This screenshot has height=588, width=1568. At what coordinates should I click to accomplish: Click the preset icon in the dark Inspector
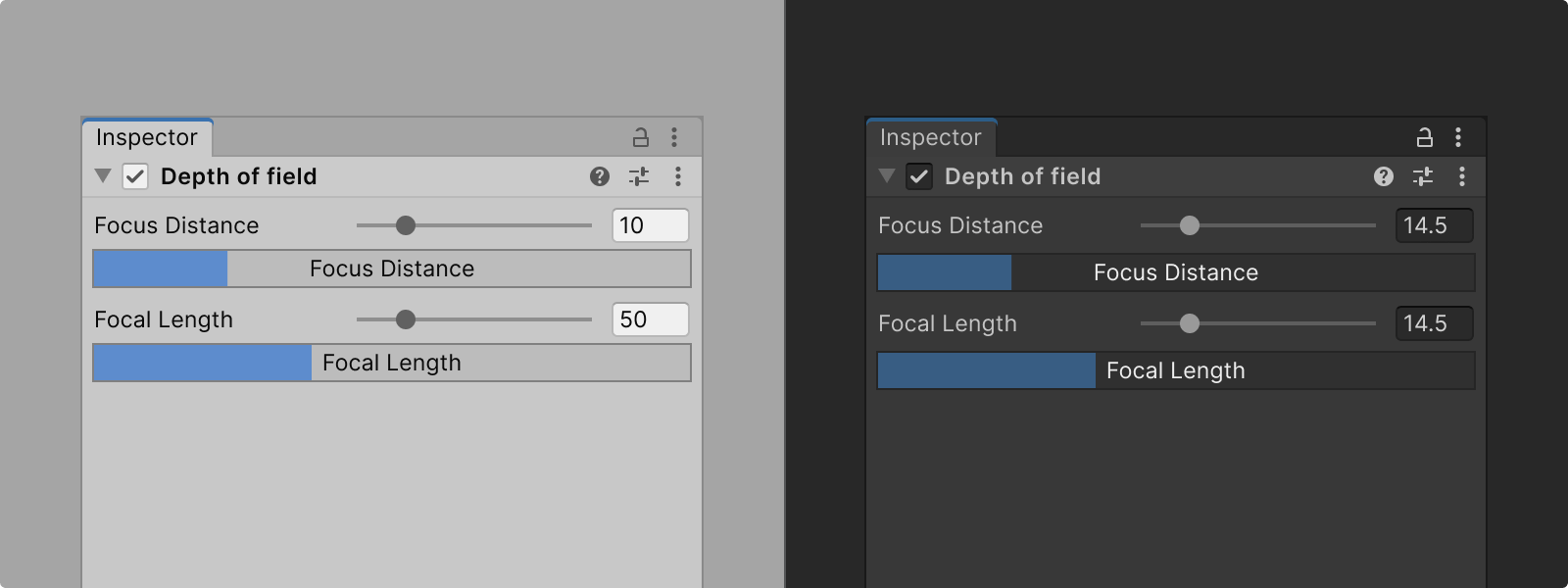pyautogui.click(x=1423, y=176)
